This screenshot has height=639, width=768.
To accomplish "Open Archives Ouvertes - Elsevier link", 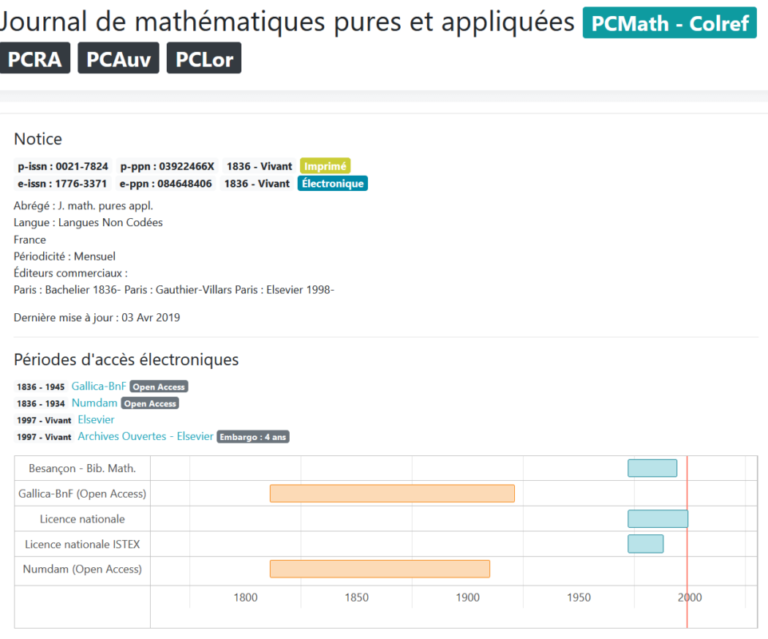I will tap(145, 436).
